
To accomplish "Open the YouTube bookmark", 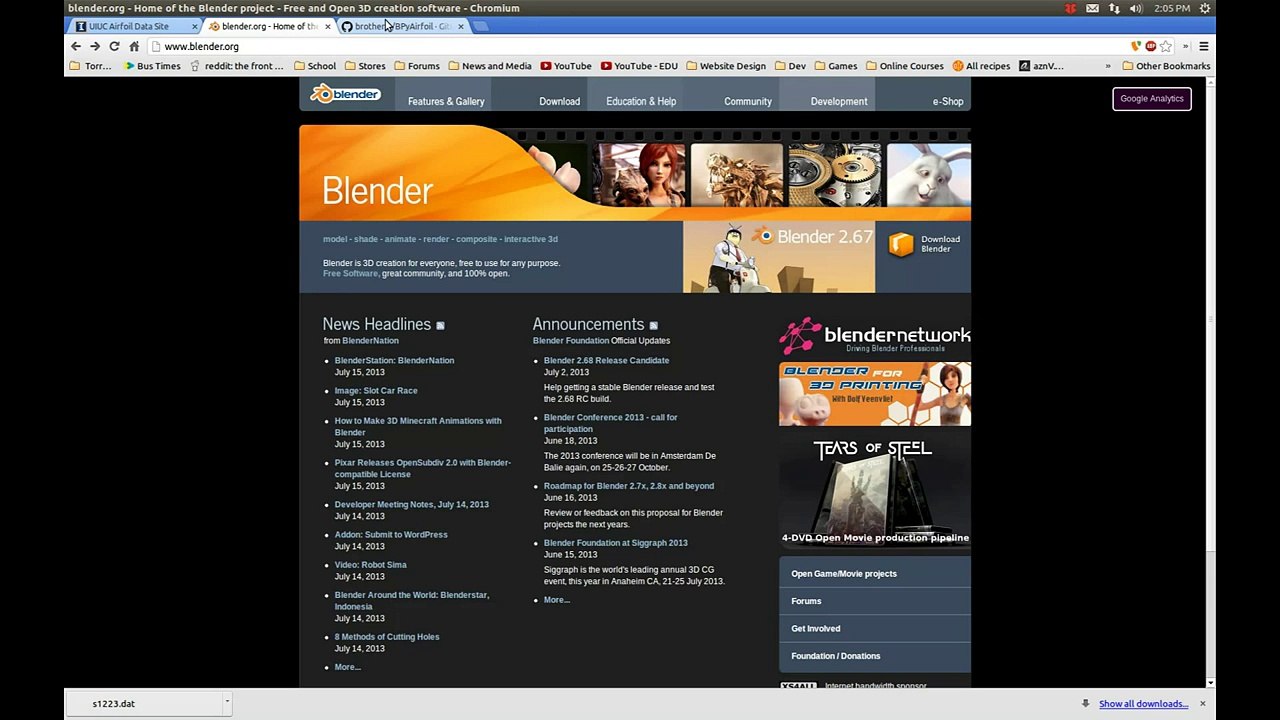I will [x=566, y=66].
